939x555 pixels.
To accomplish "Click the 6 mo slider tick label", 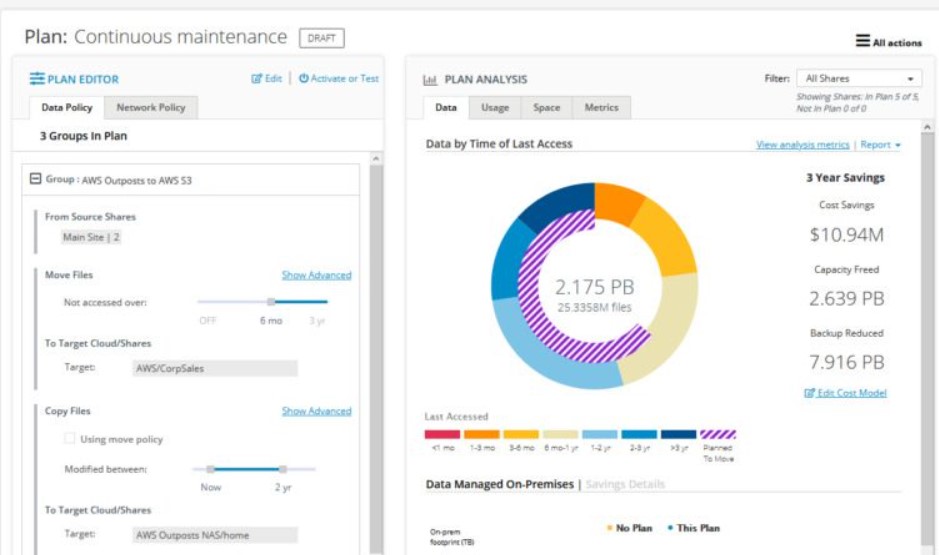I will click(x=271, y=321).
